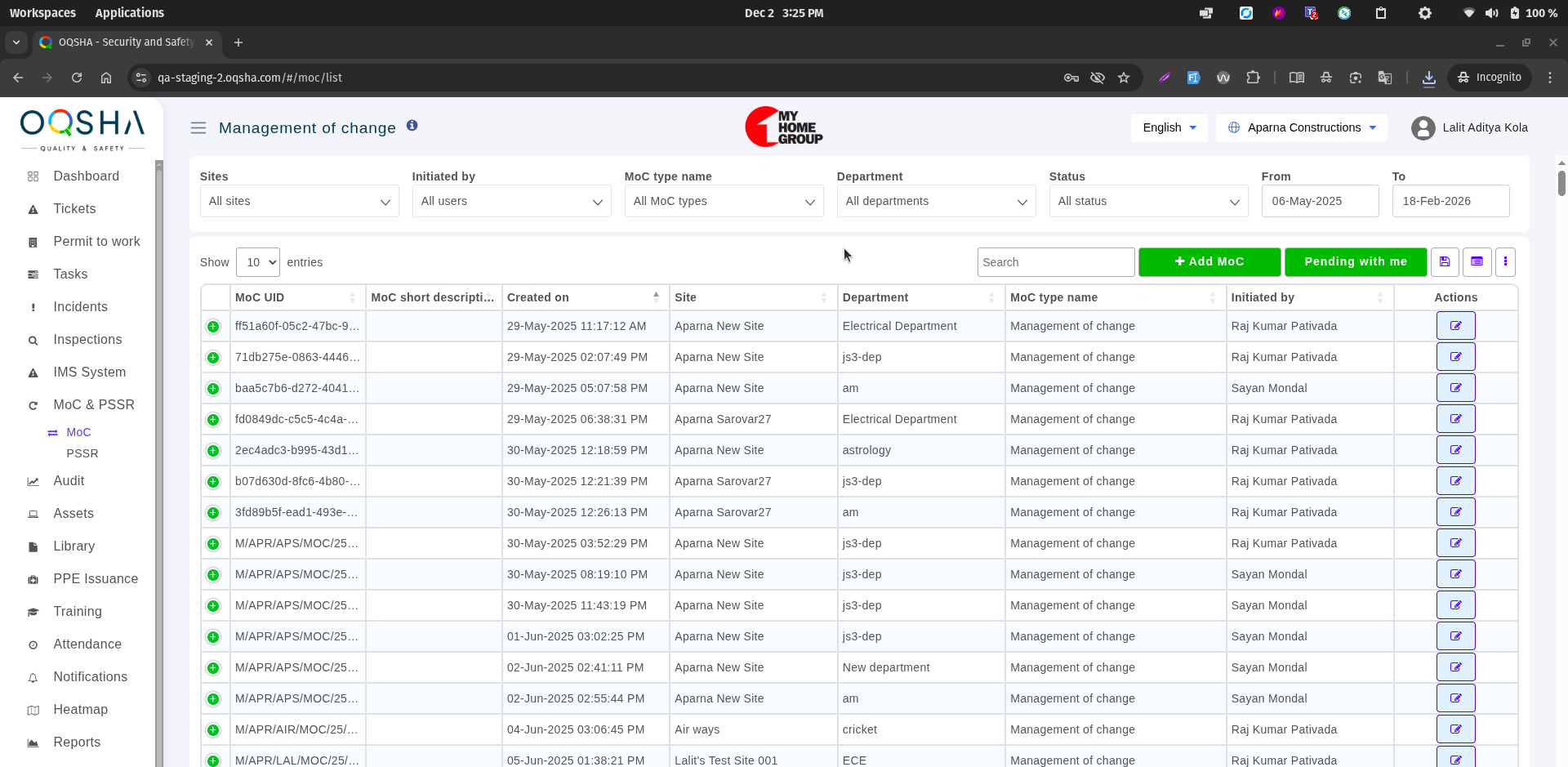Open Permit to work in the sidebar
Image resolution: width=1568 pixels, height=767 pixels.
96,242
